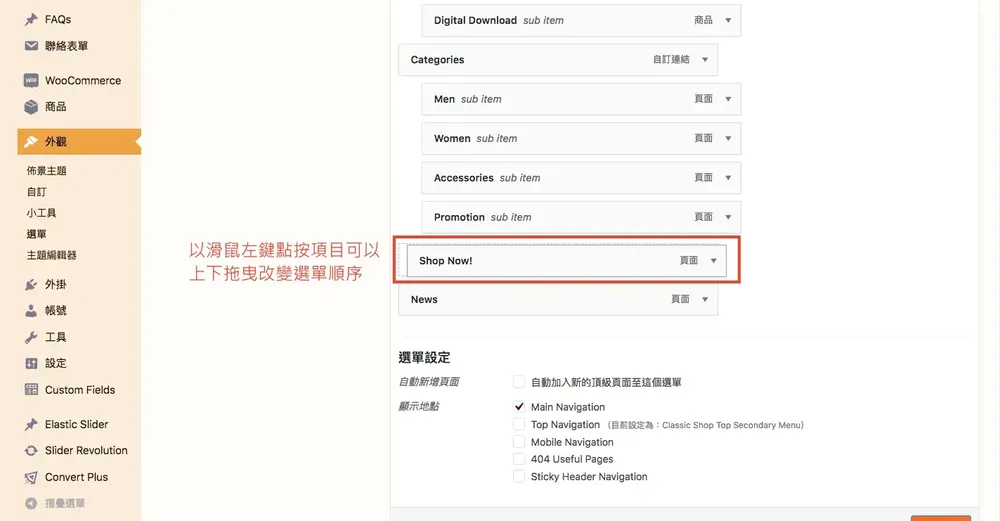Image resolution: width=1000 pixels, height=521 pixels.
Task: Click the 選單設定 heading text
Action: 424,358
